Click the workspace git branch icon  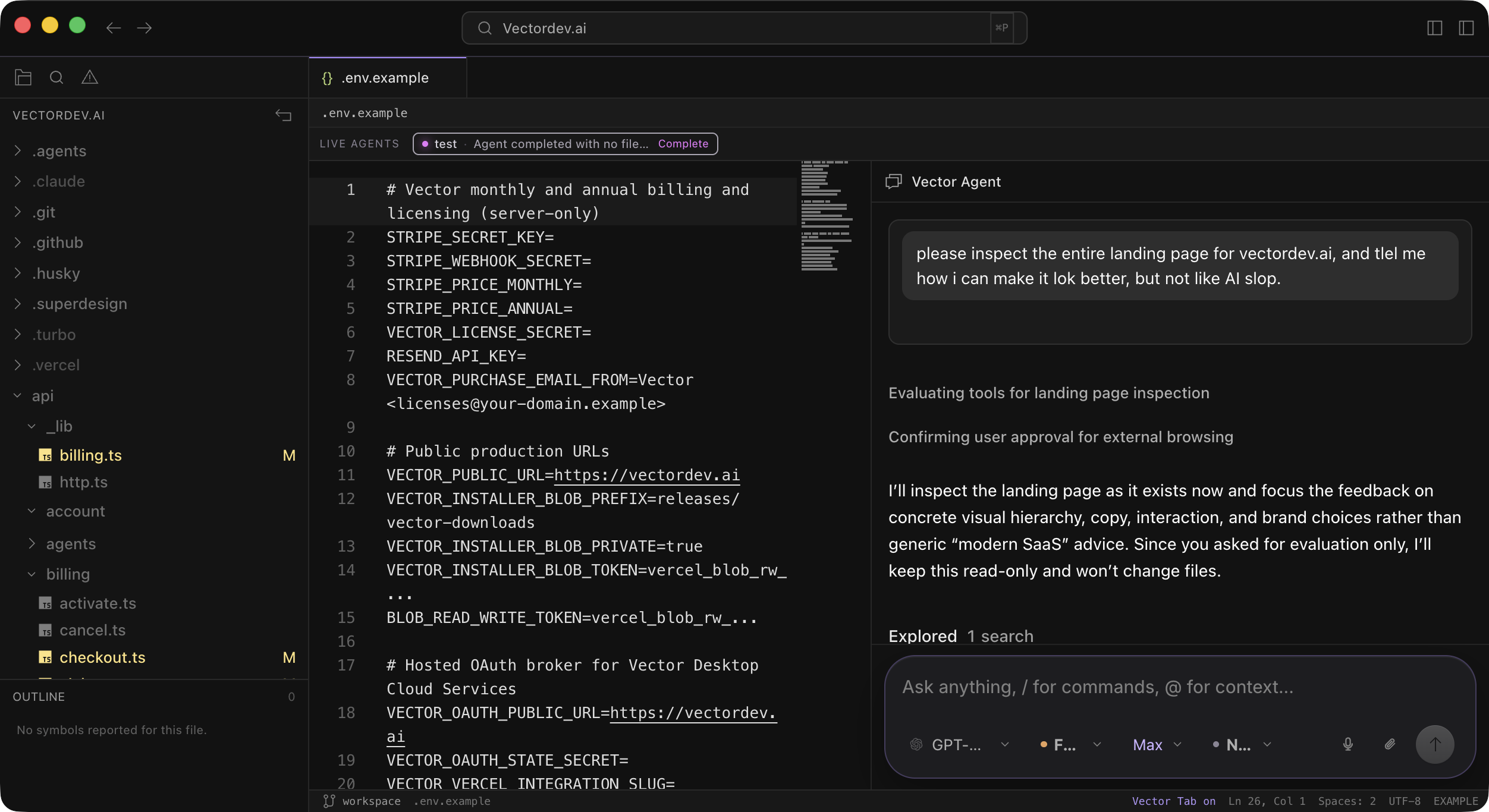click(329, 801)
